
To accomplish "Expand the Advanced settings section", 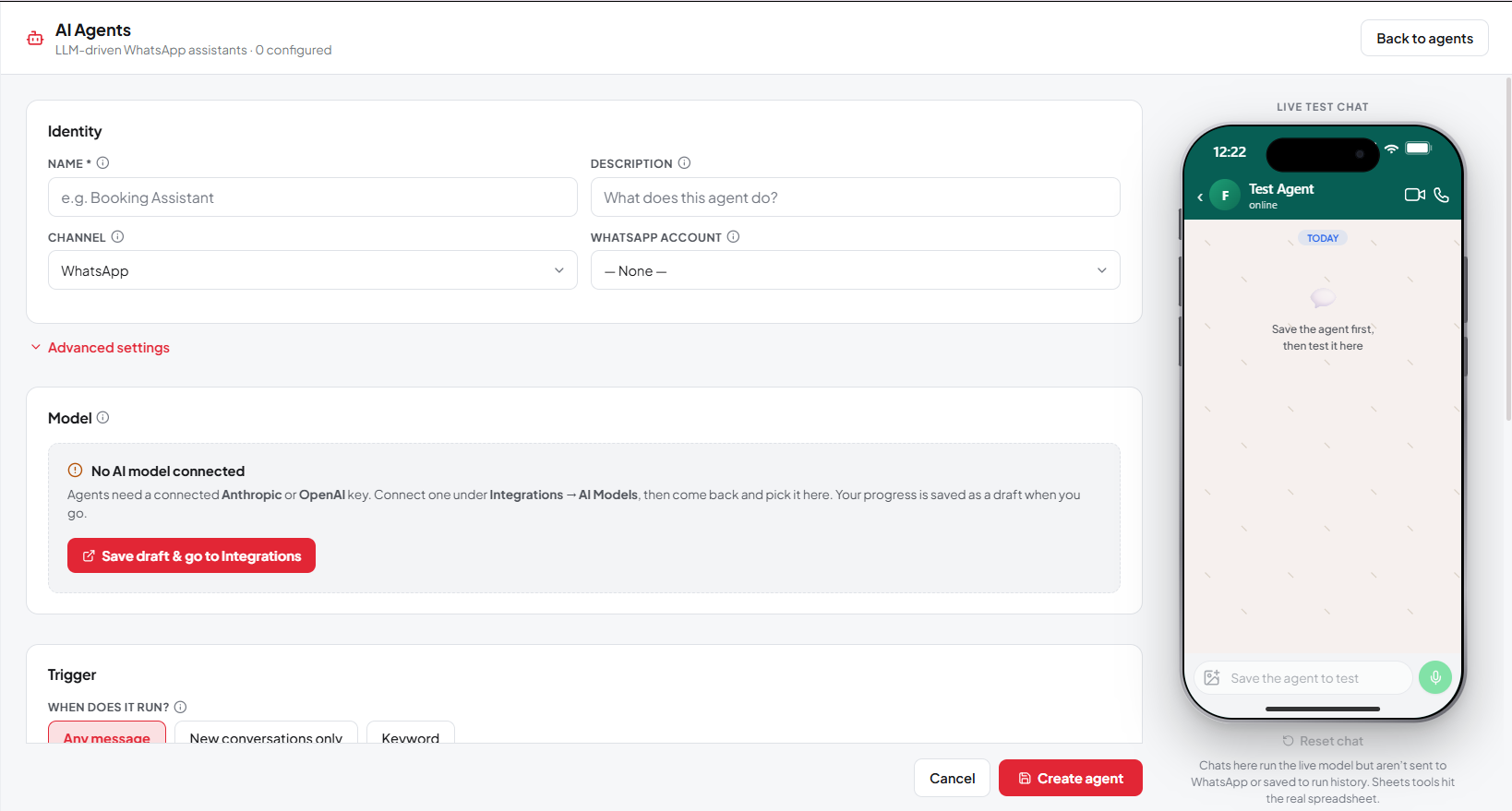I will coord(101,348).
